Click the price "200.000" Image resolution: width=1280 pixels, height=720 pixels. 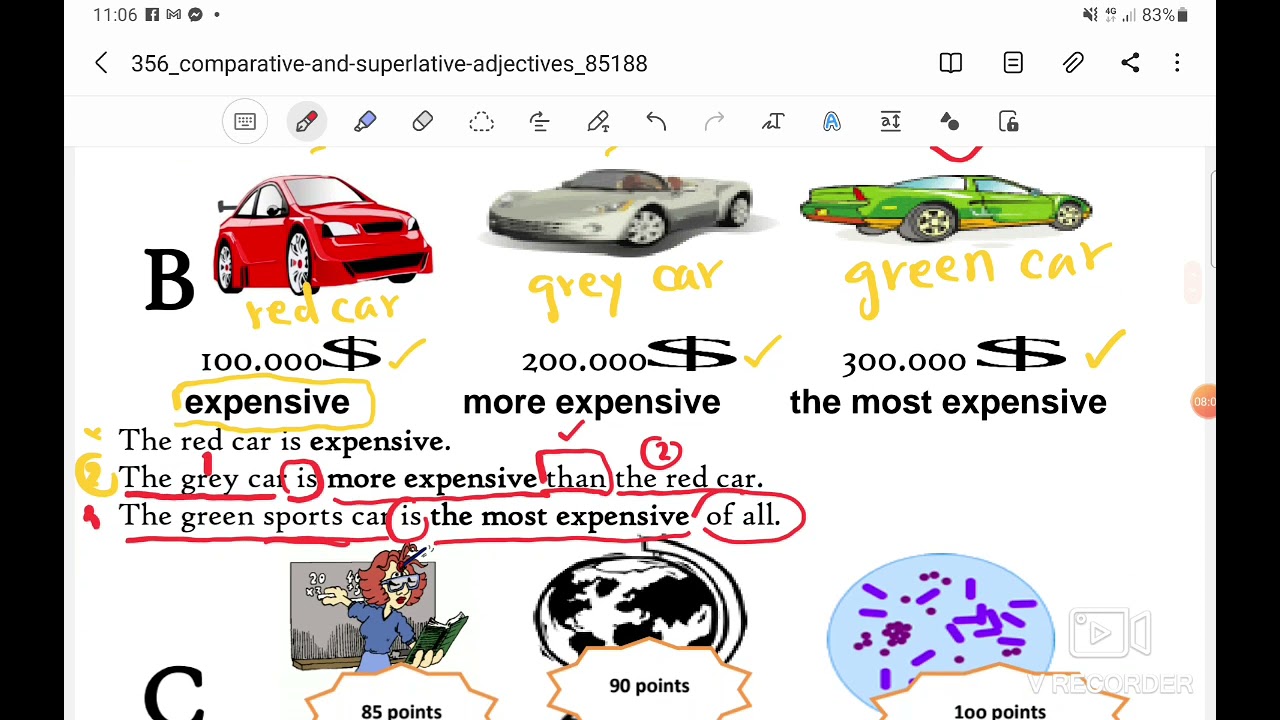[x=584, y=361]
